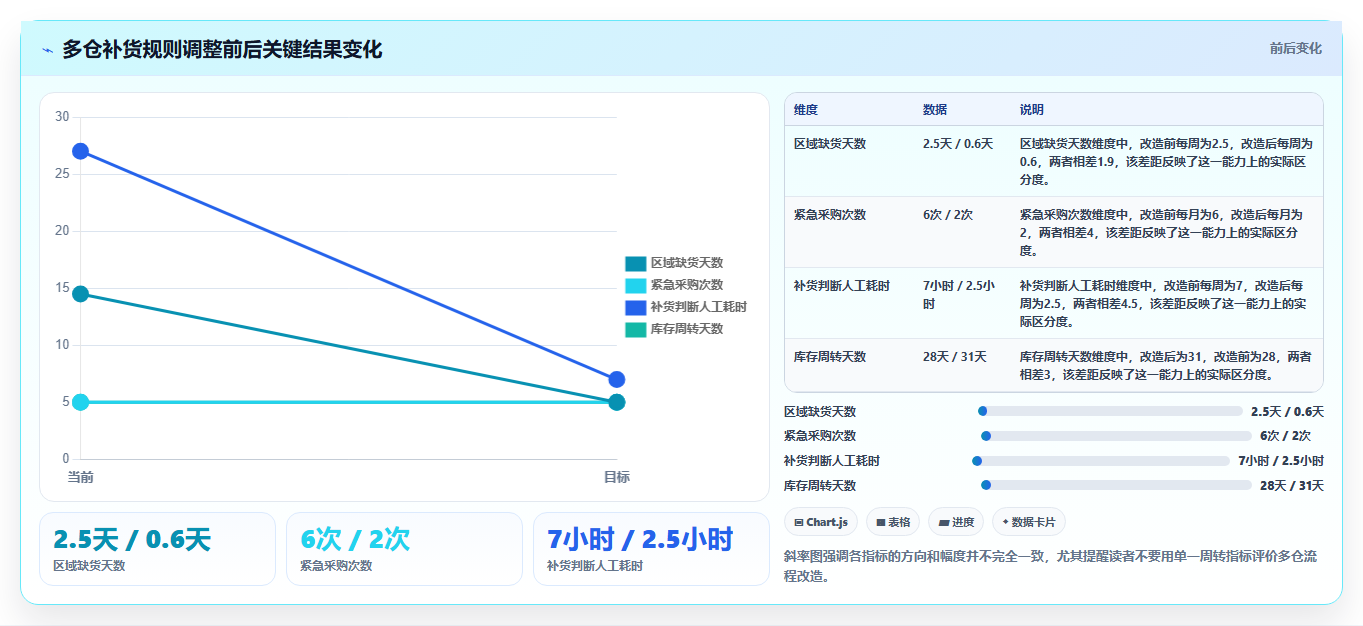Select the 7小时 / 2.5小时 summary card

[651, 549]
